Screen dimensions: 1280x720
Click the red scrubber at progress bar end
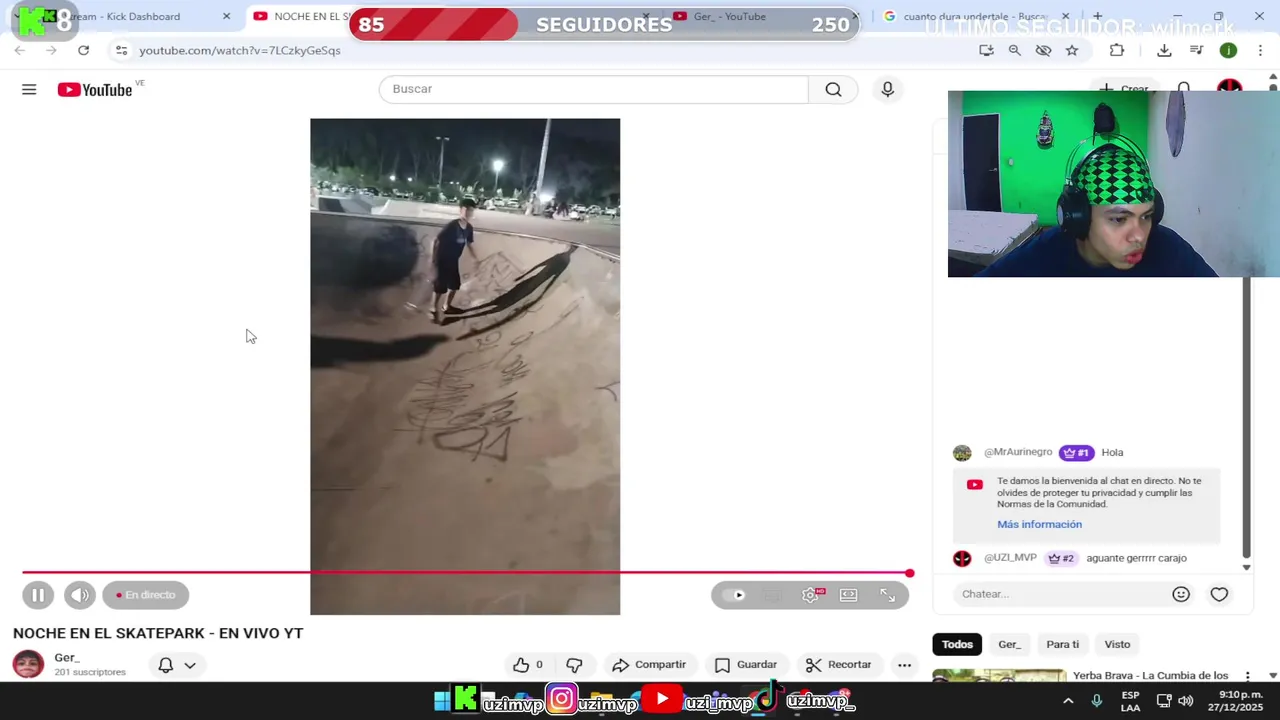pos(909,573)
